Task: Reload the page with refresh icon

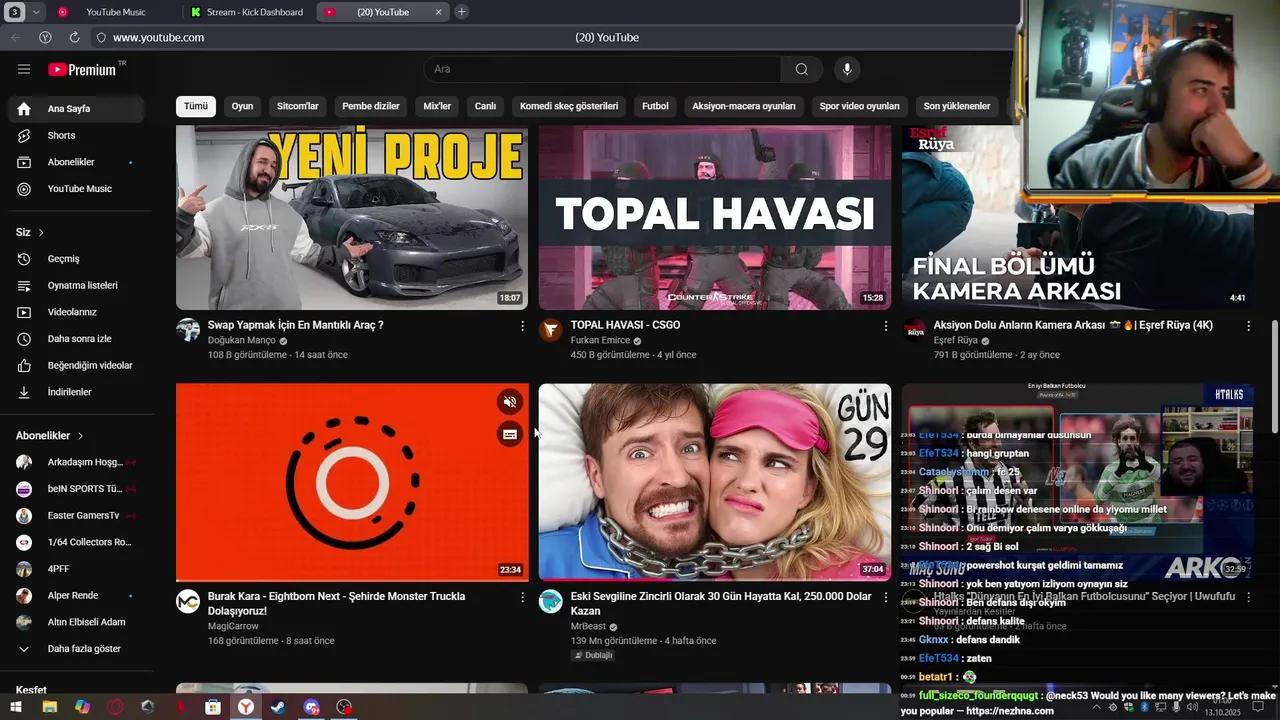Action: click(74, 37)
